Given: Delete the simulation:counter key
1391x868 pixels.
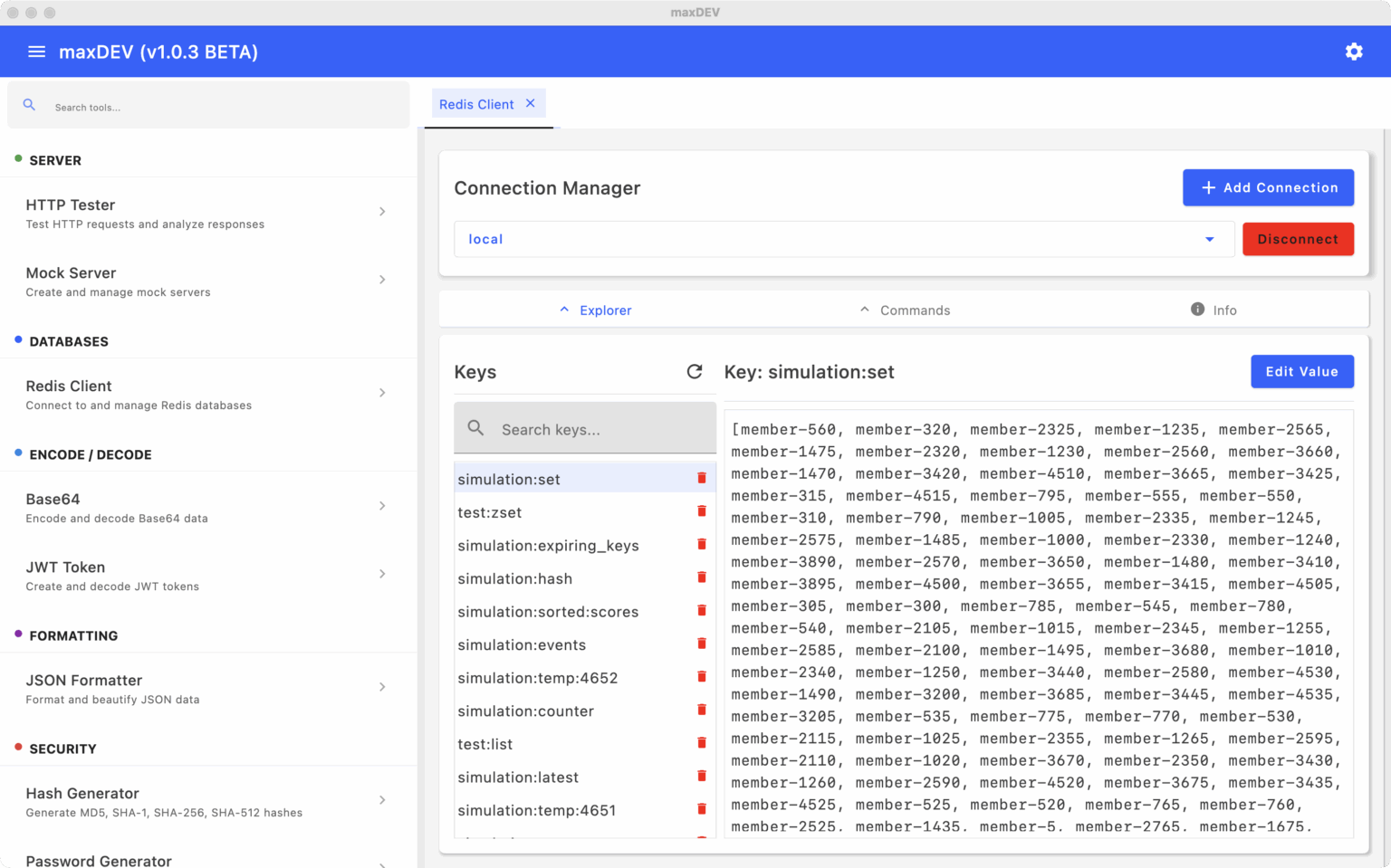Looking at the screenshot, I should pyautogui.click(x=702, y=710).
